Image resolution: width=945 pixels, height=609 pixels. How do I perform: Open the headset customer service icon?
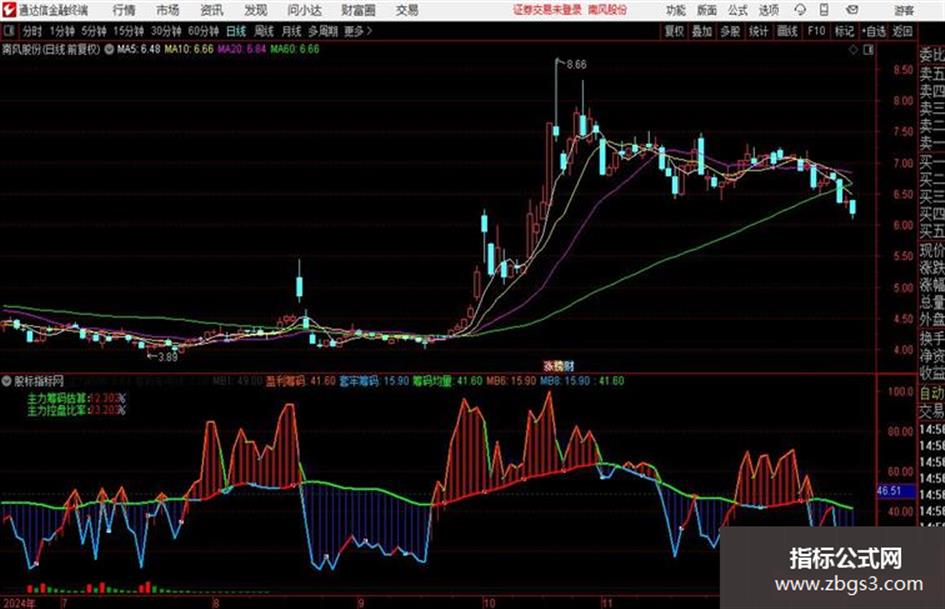click(800, 10)
